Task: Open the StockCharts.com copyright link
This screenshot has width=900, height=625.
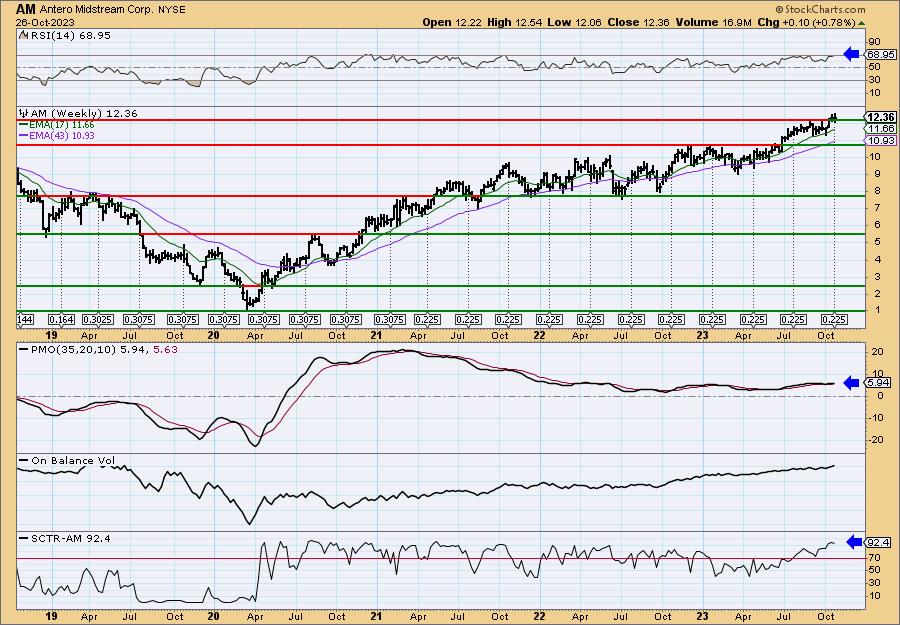Action: pyautogui.click(x=820, y=9)
